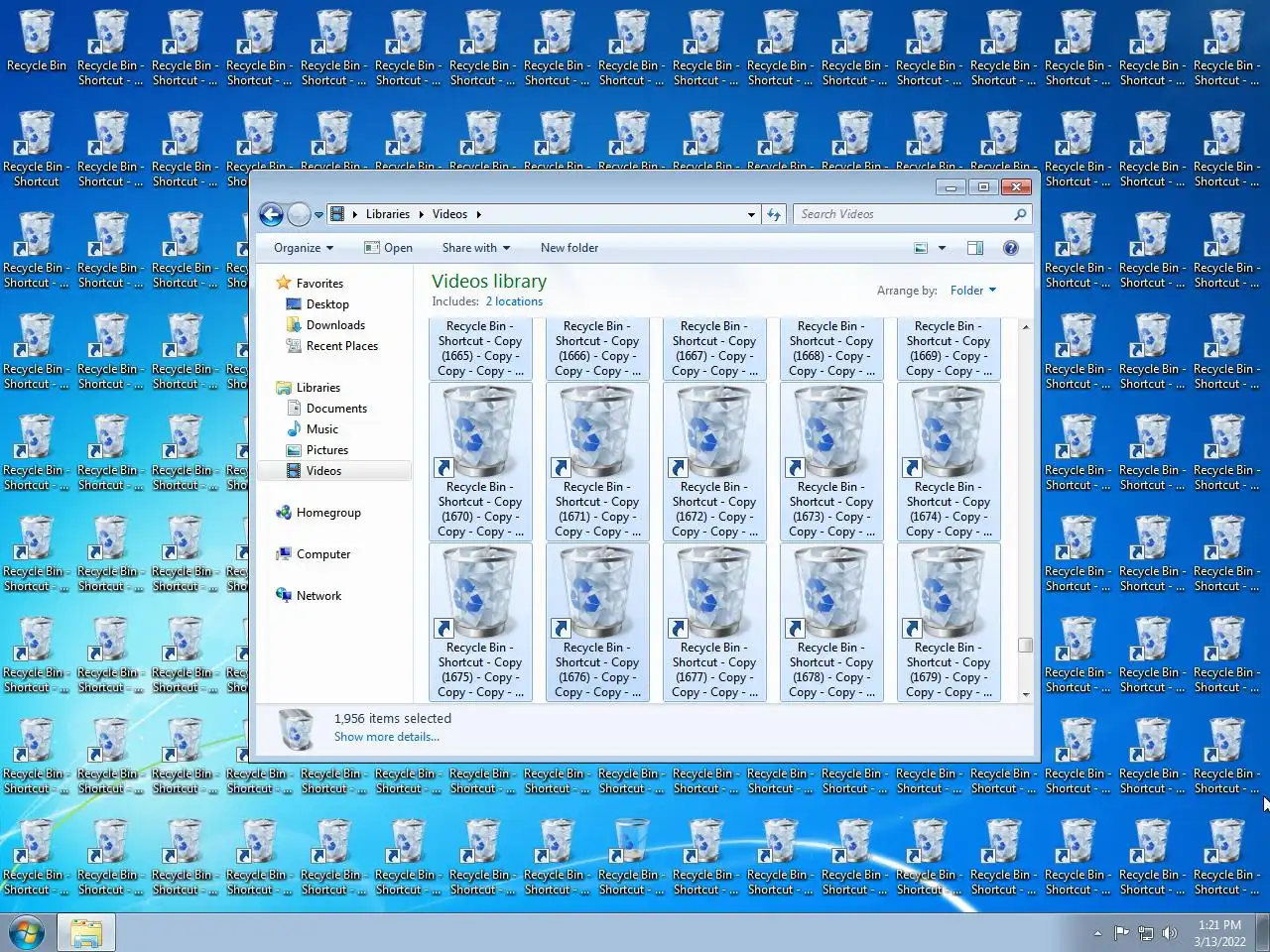1270x952 pixels.
Task: Click the Windows Explorer taskbar button
Action: click(86, 933)
